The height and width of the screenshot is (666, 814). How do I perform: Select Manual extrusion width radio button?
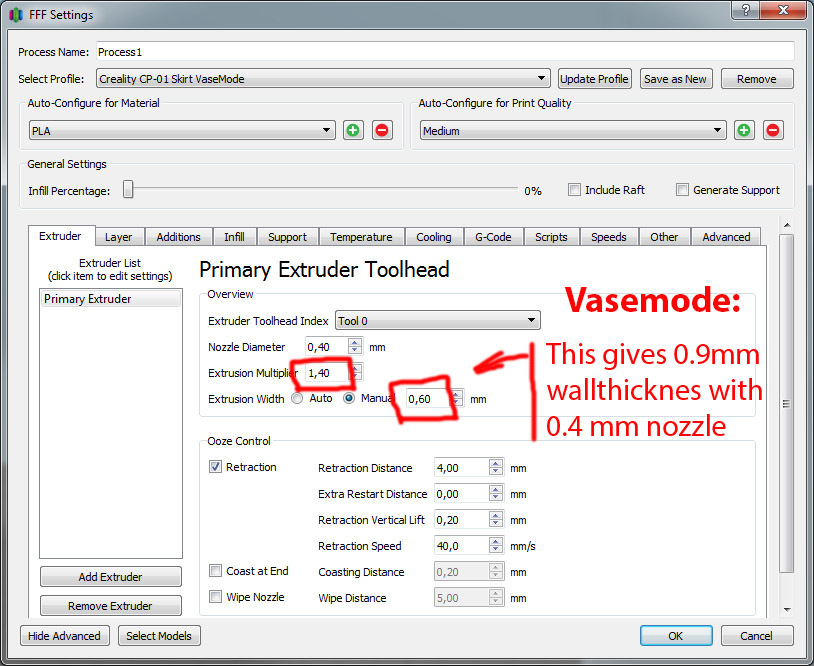pos(349,399)
